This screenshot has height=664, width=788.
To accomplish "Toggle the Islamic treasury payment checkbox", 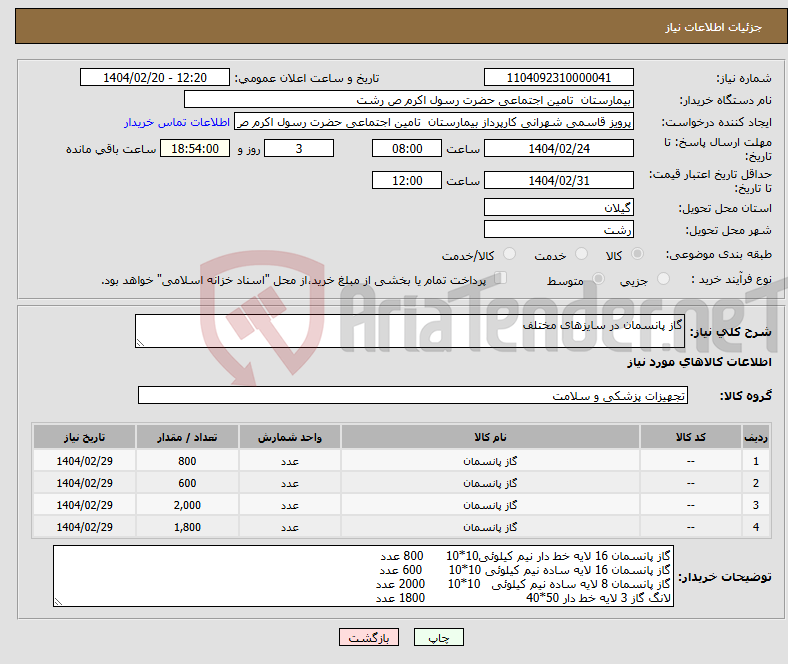I will 501,278.
